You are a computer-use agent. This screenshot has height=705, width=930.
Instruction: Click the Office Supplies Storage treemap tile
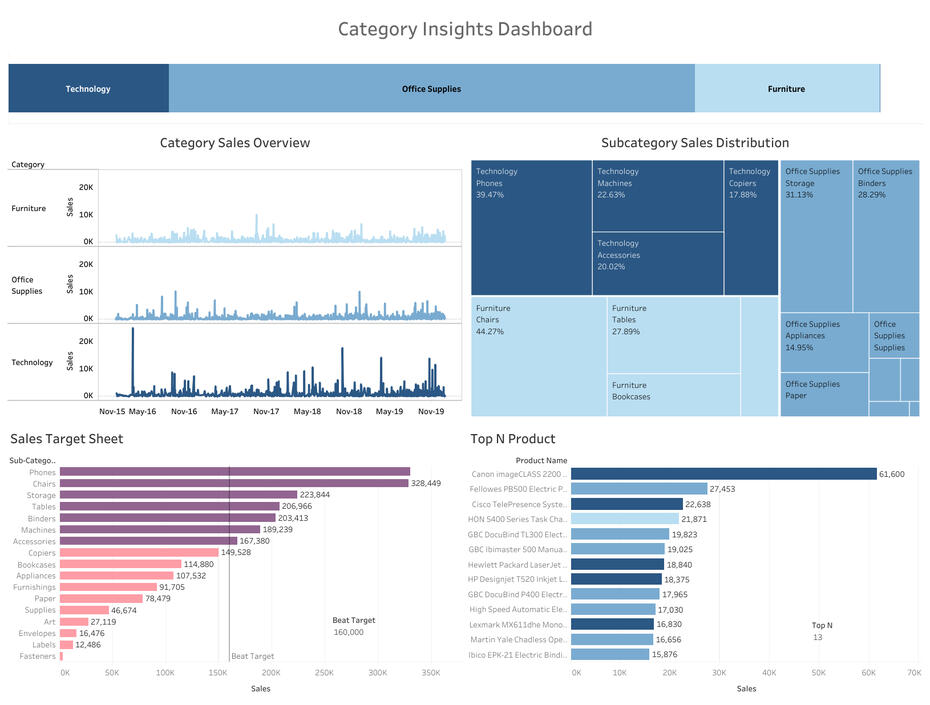(x=816, y=236)
